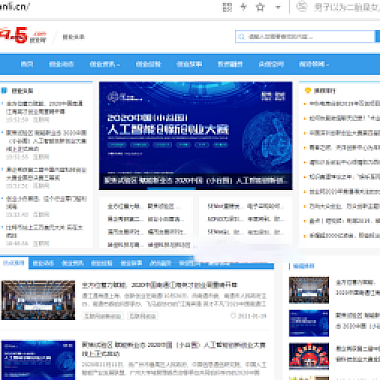The width and height of the screenshot is (380, 380).
Task: Click the magnifier icon inside site search box
Action: tap(242, 37)
